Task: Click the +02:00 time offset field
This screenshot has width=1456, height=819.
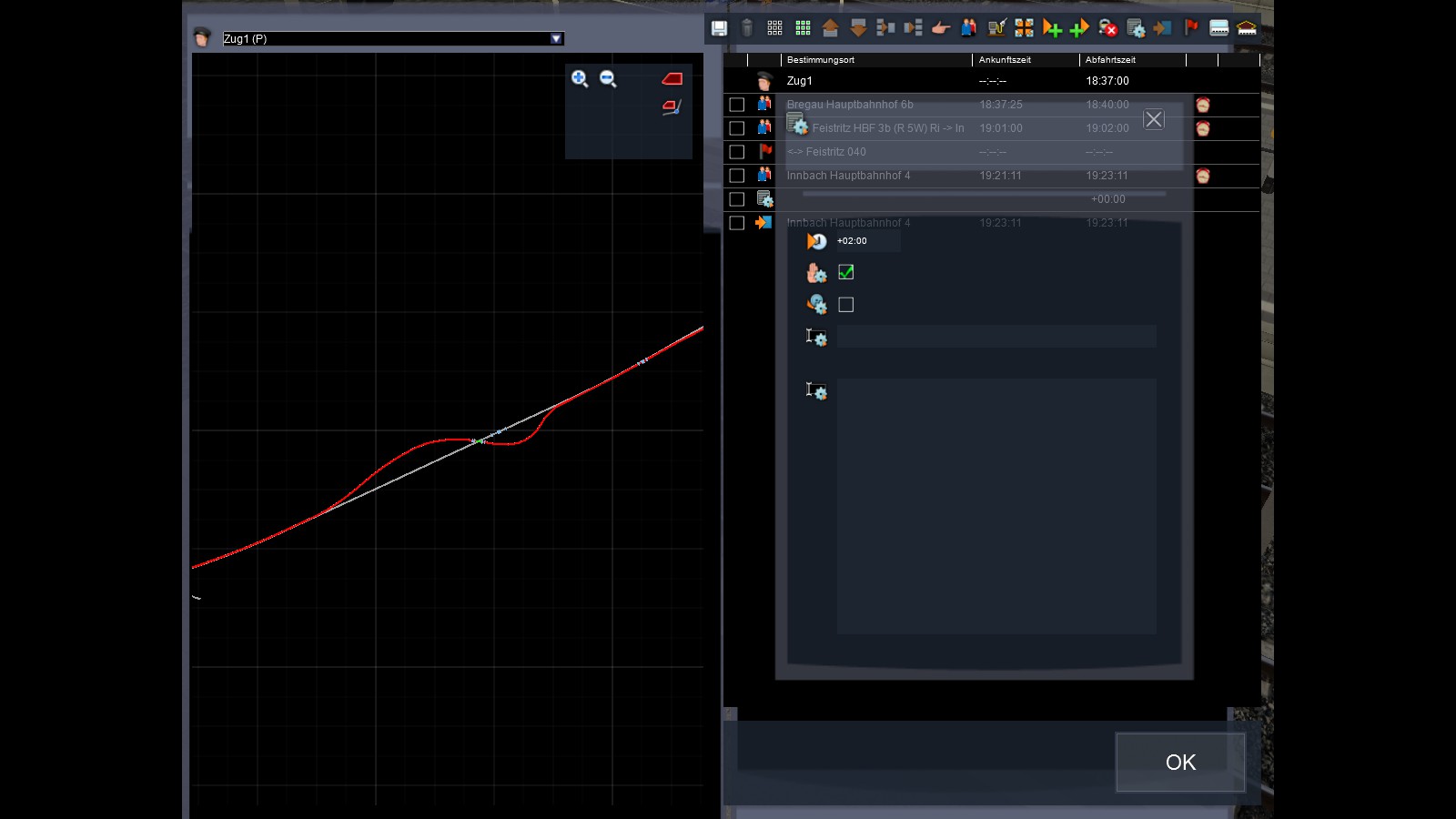Action: (x=867, y=241)
